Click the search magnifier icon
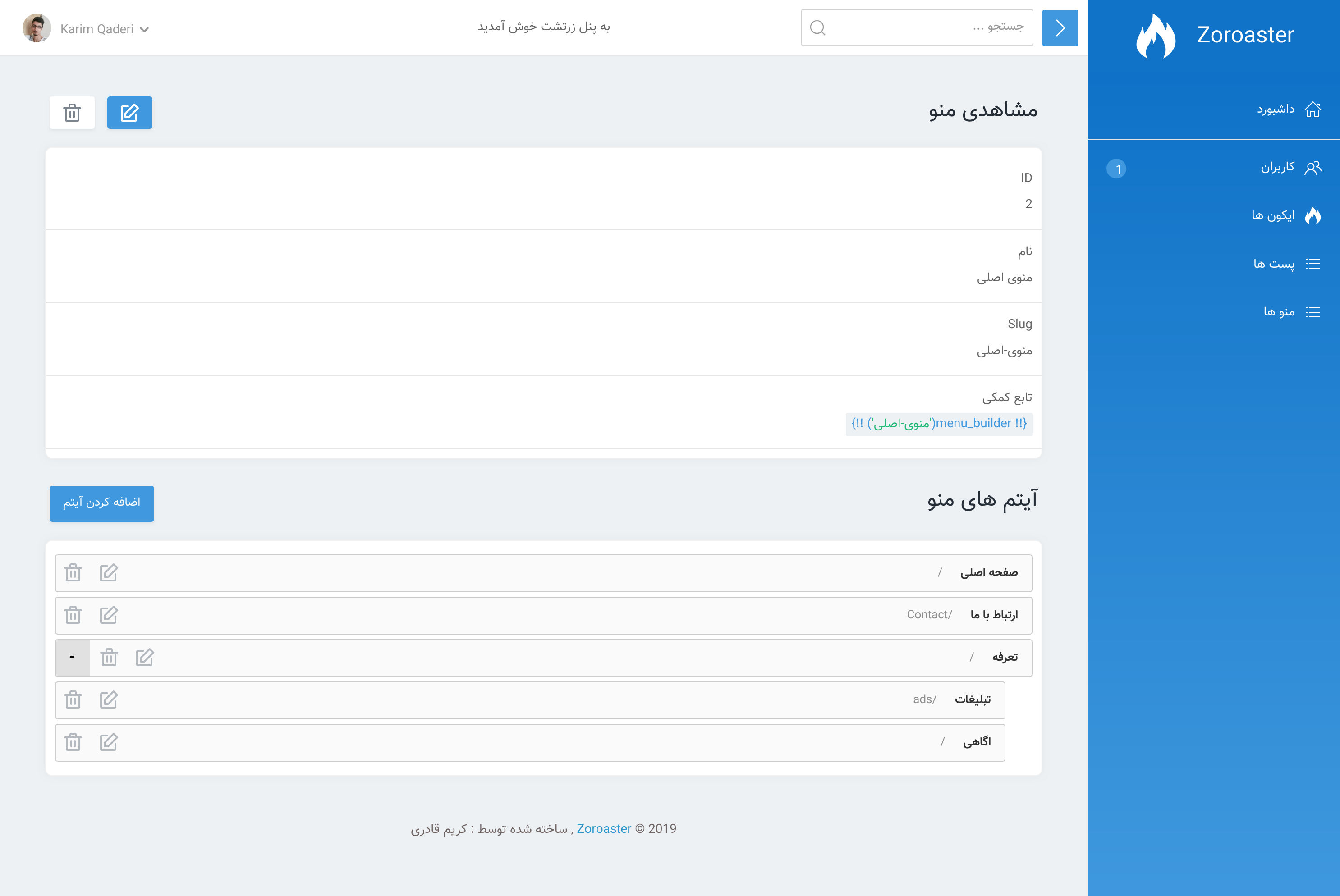Screen dimensions: 1340x896 (x=817, y=28)
